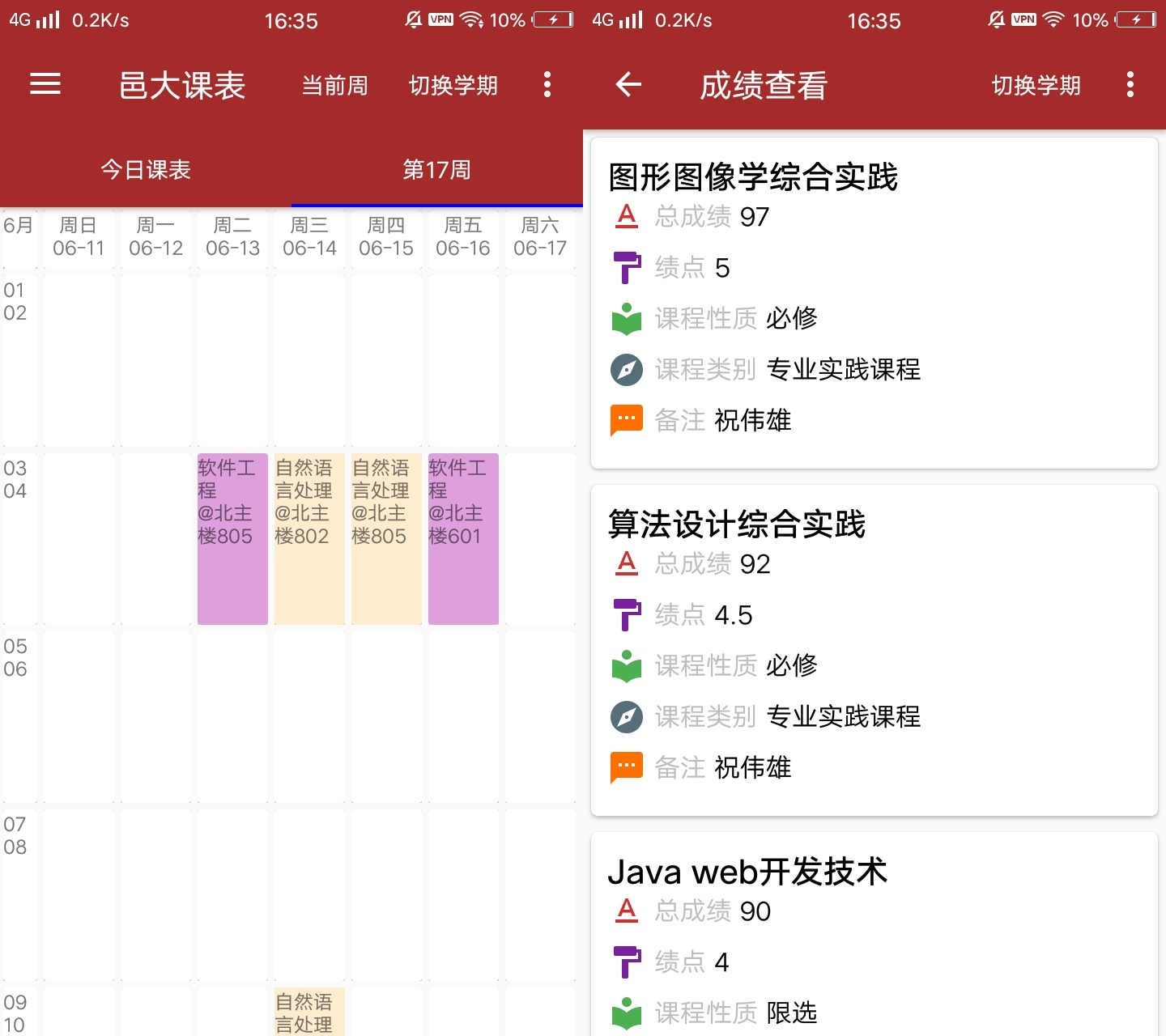Tap 切换学期 in the 成绩查看 toolbar
The height and width of the screenshot is (1036, 1166).
tap(1036, 85)
